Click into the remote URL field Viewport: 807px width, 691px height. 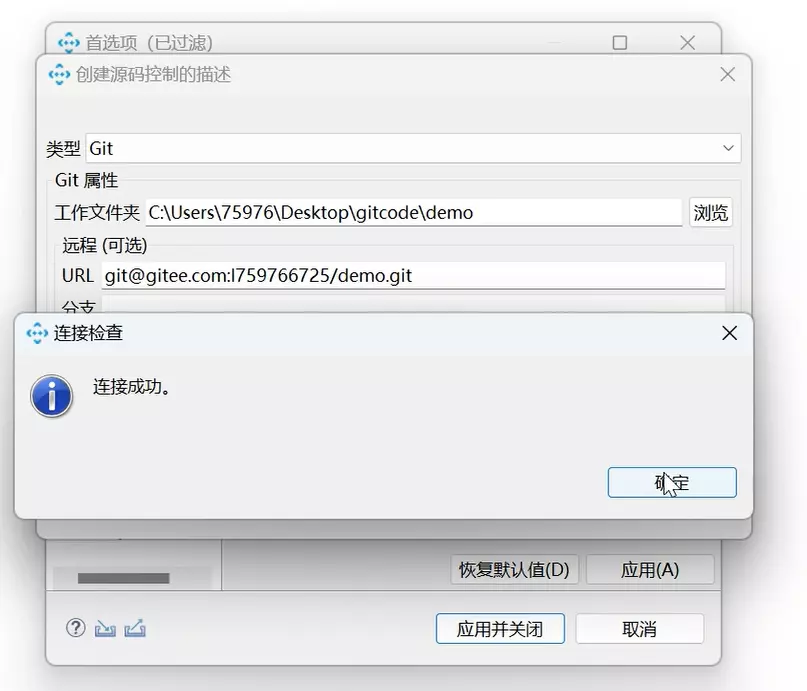point(413,276)
